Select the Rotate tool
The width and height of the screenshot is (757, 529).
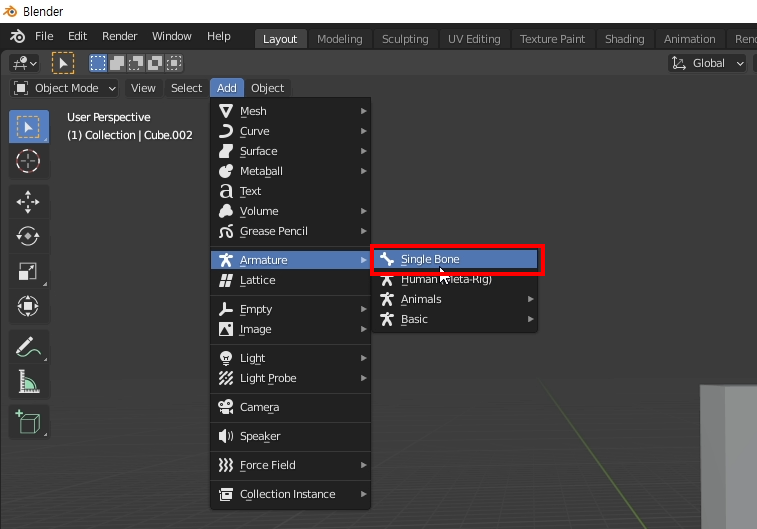28,237
